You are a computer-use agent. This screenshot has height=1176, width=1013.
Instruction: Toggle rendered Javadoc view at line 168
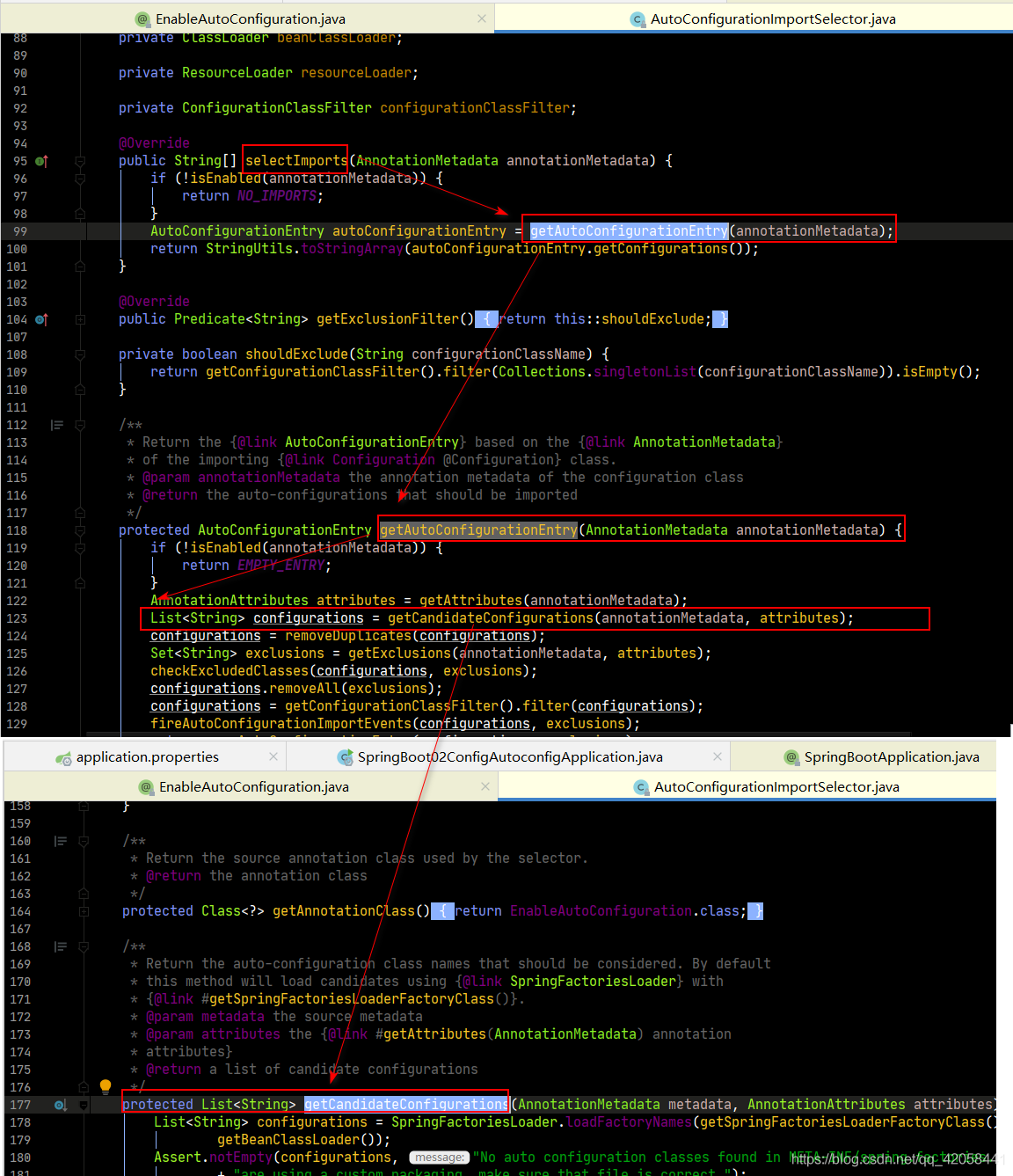pos(60,946)
